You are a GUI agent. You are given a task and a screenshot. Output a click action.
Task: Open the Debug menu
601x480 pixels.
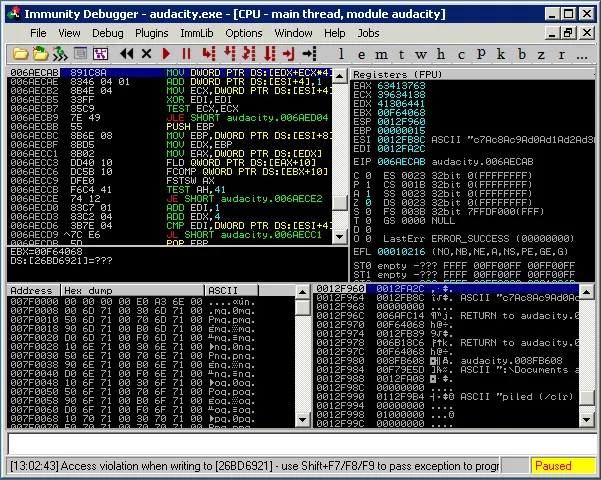(x=108, y=33)
